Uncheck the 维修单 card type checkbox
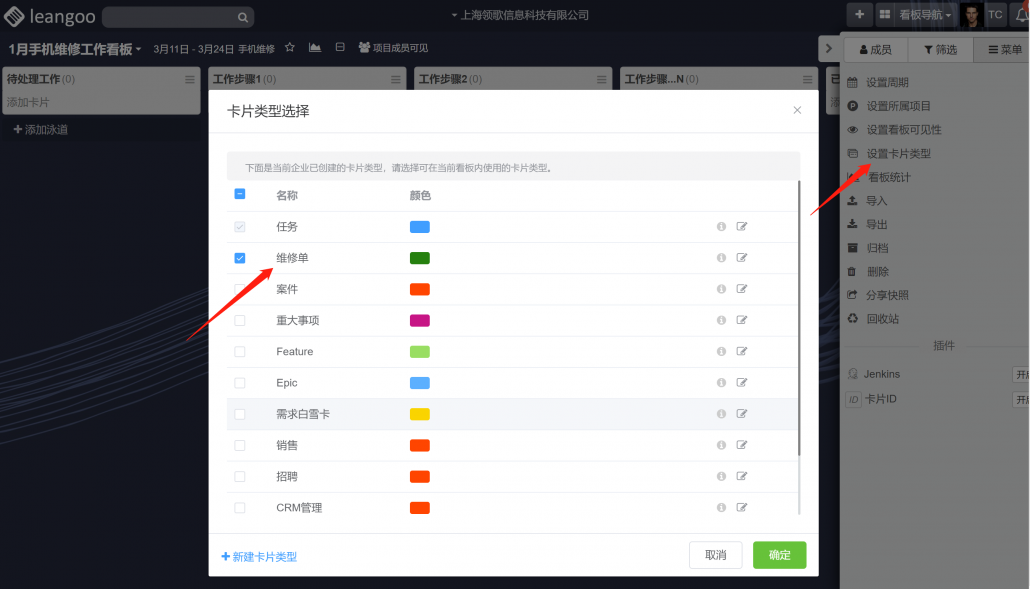The height and width of the screenshot is (589, 1030). 239,257
